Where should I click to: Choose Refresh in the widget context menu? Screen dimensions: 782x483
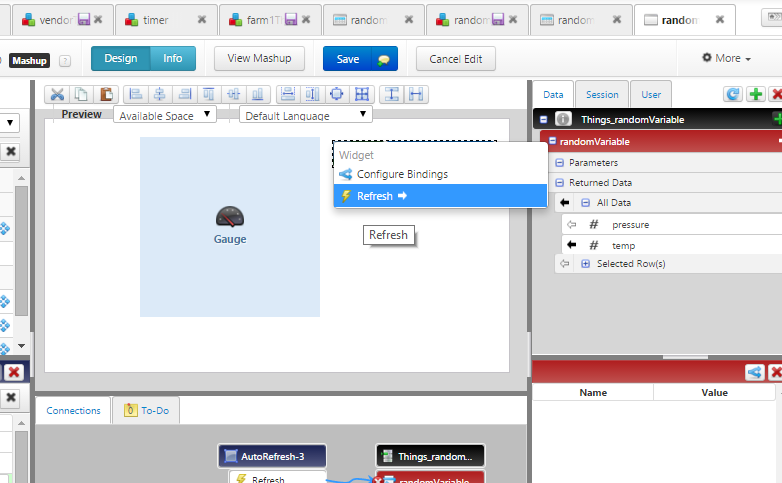click(440, 196)
